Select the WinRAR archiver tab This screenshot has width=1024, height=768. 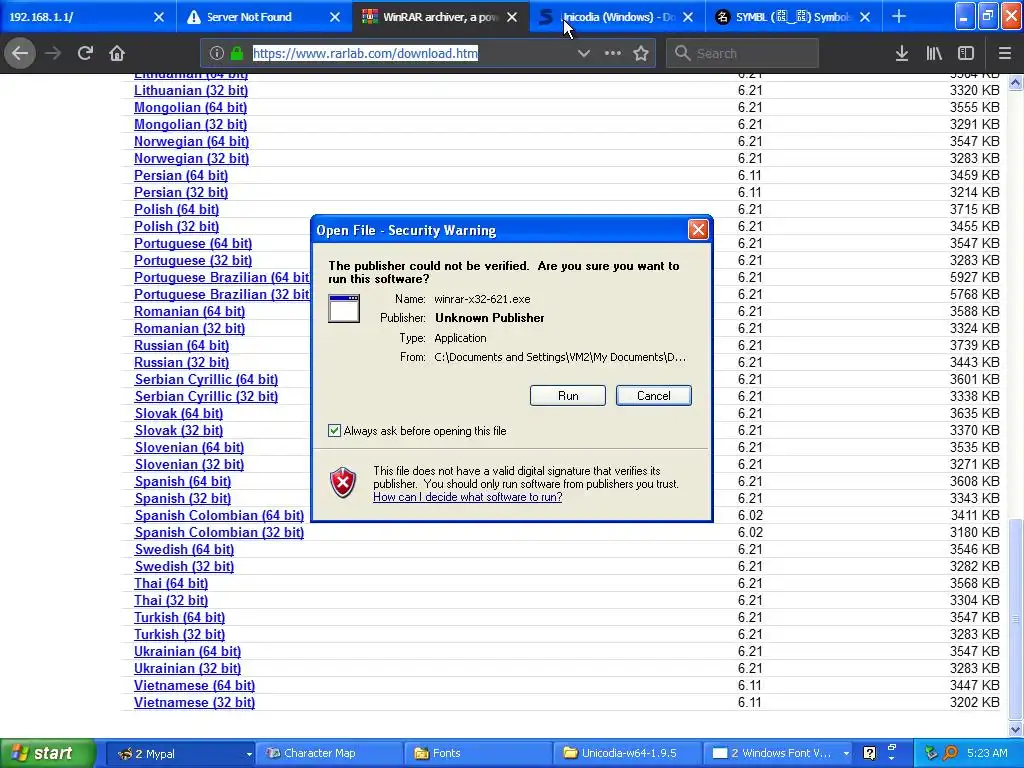coord(441,17)
